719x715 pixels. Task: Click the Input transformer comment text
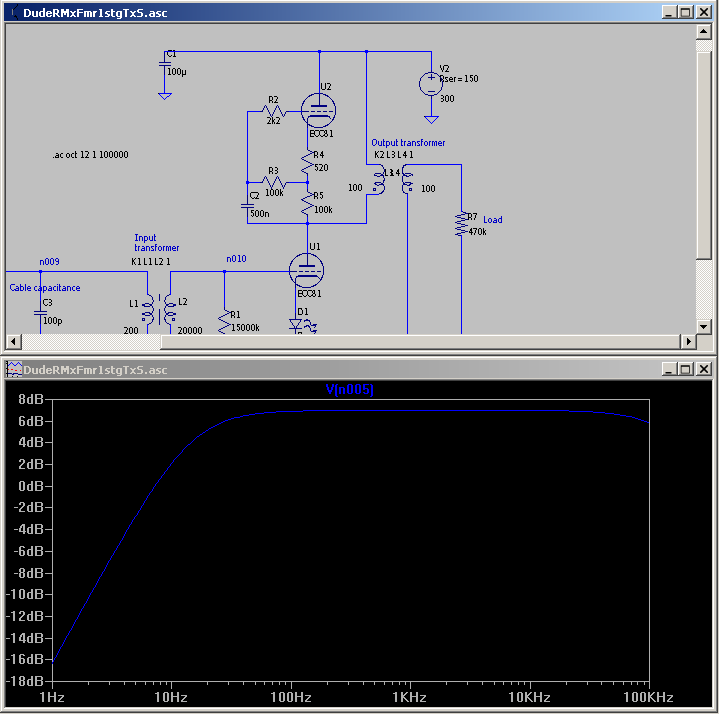(x=156, y=243)
